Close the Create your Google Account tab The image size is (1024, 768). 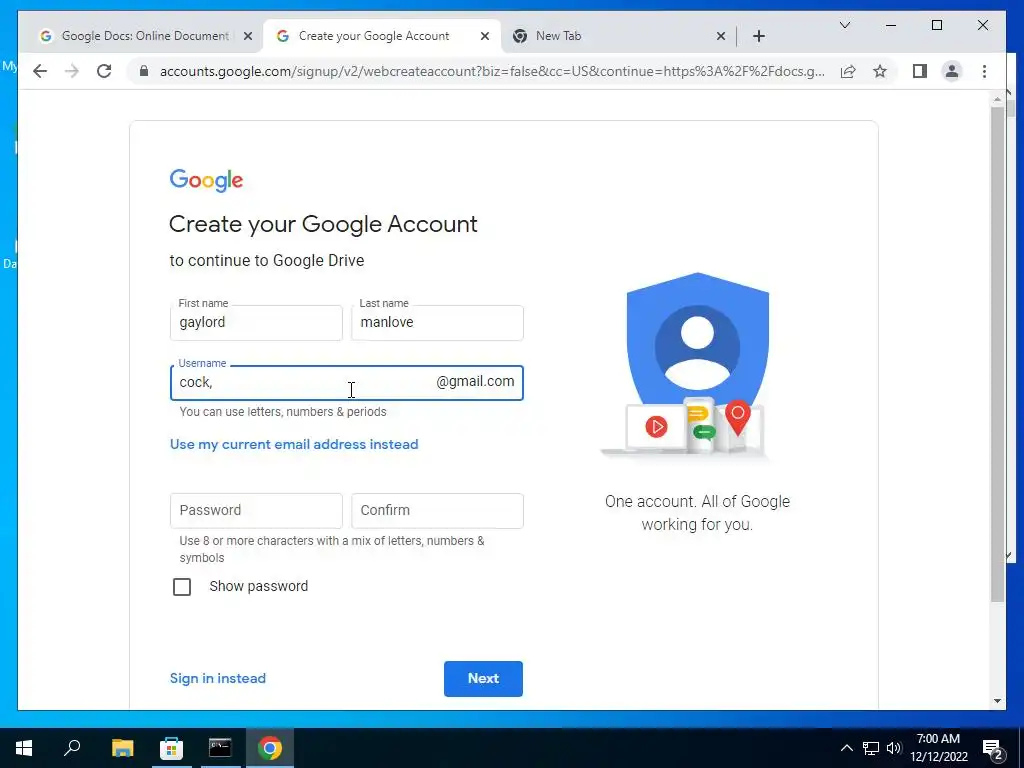pos(485,36)
